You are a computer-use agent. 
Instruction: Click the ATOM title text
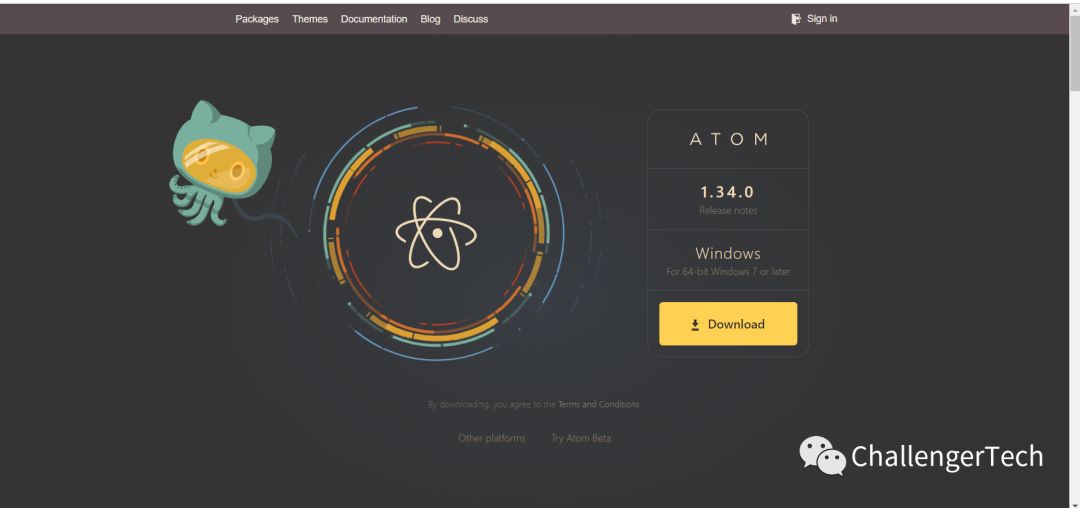[729, 139]
